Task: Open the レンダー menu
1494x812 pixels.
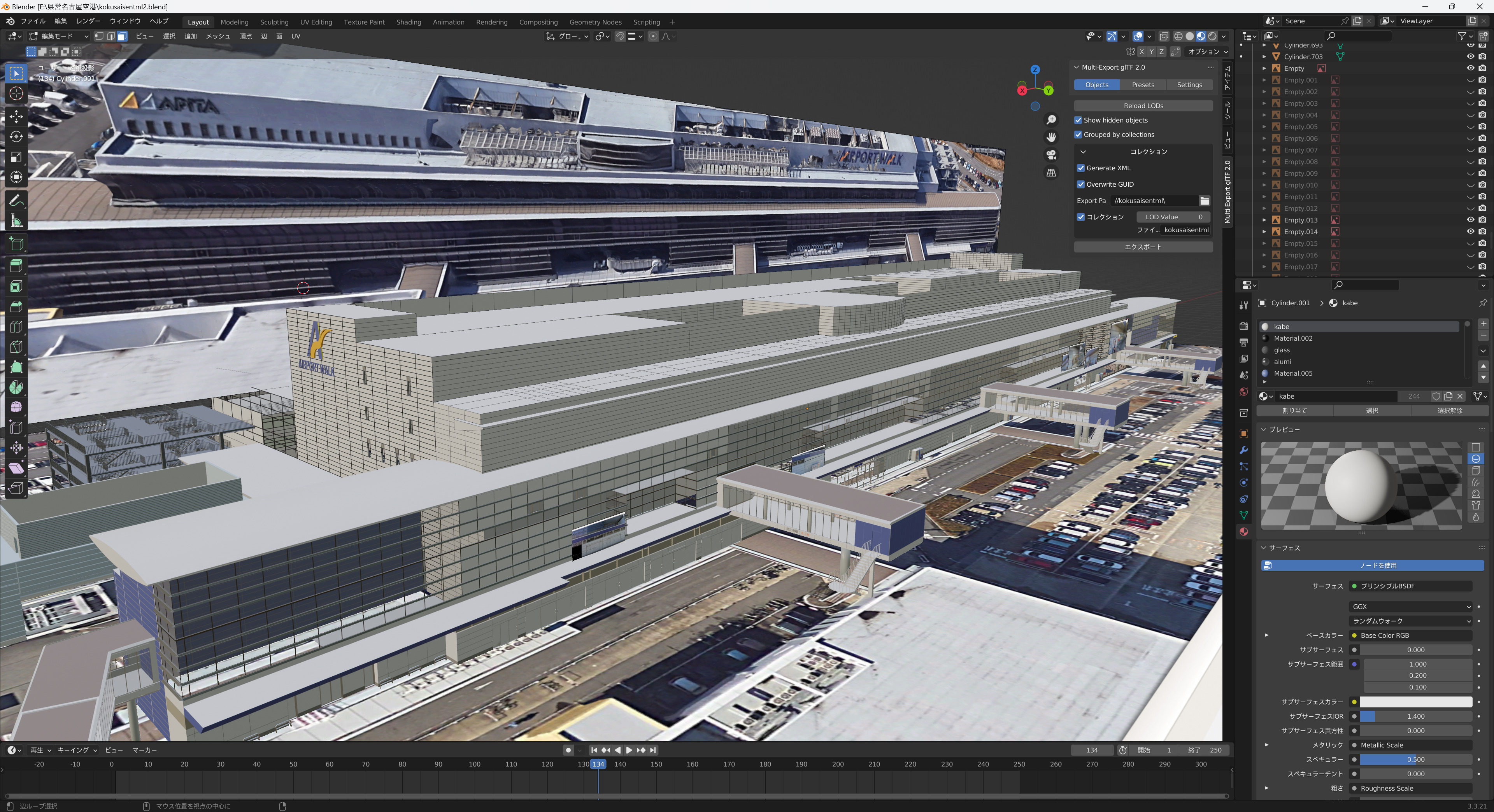Action: click(88, 21)
